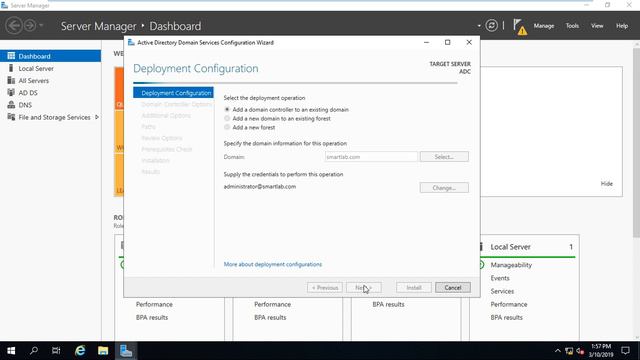Open BPA results in Local Server tile

[x=506, y=317]
